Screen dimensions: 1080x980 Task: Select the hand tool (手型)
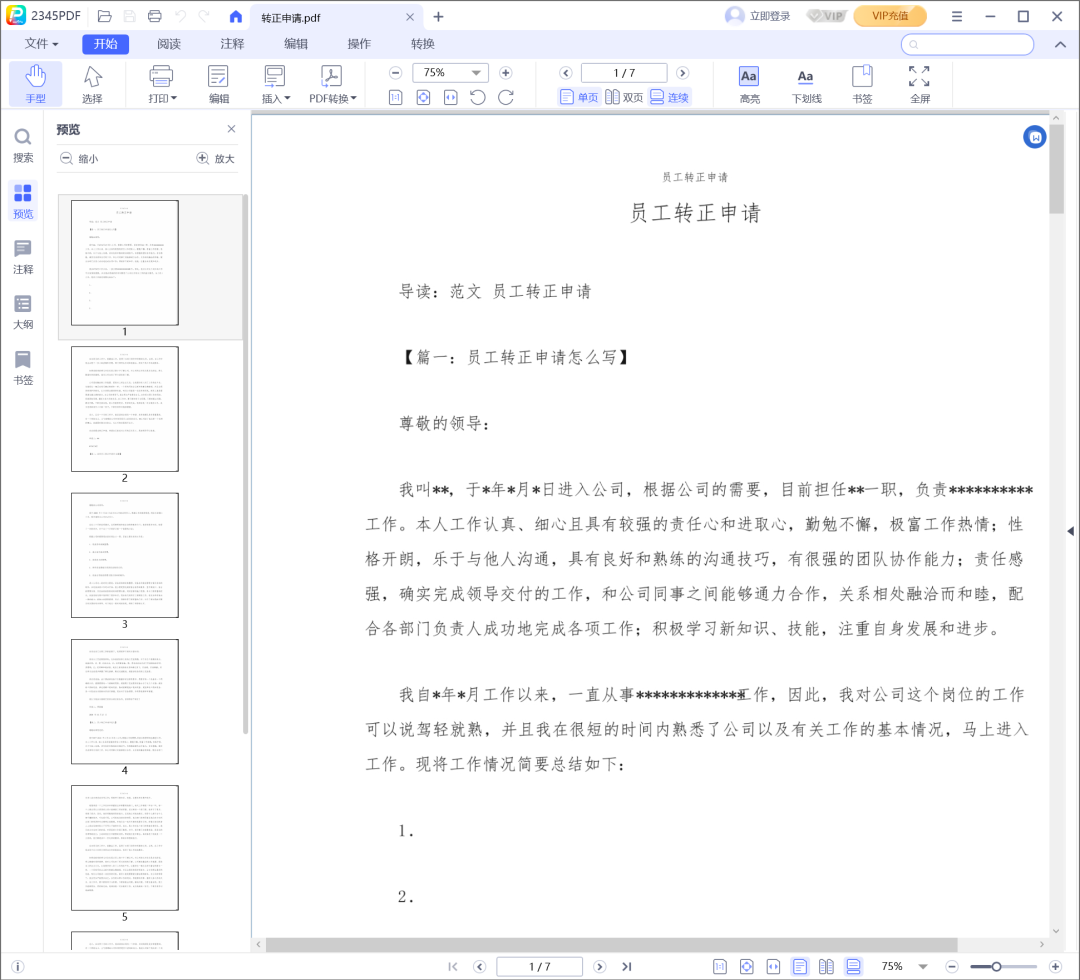pos(36,83)
